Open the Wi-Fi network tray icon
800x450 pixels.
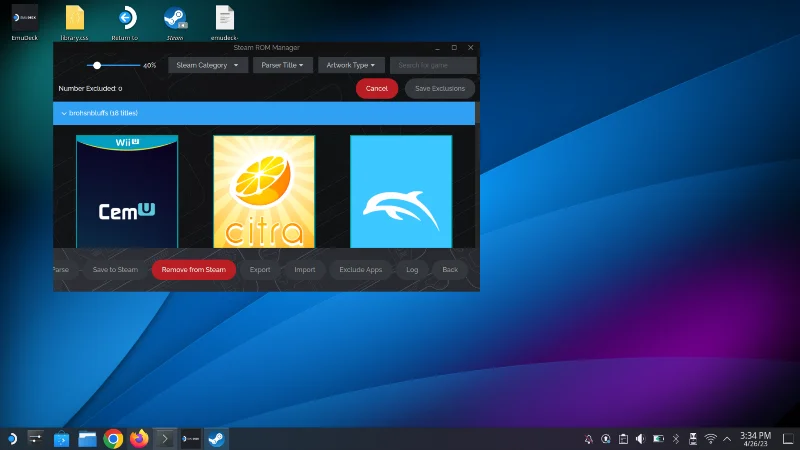710,439
